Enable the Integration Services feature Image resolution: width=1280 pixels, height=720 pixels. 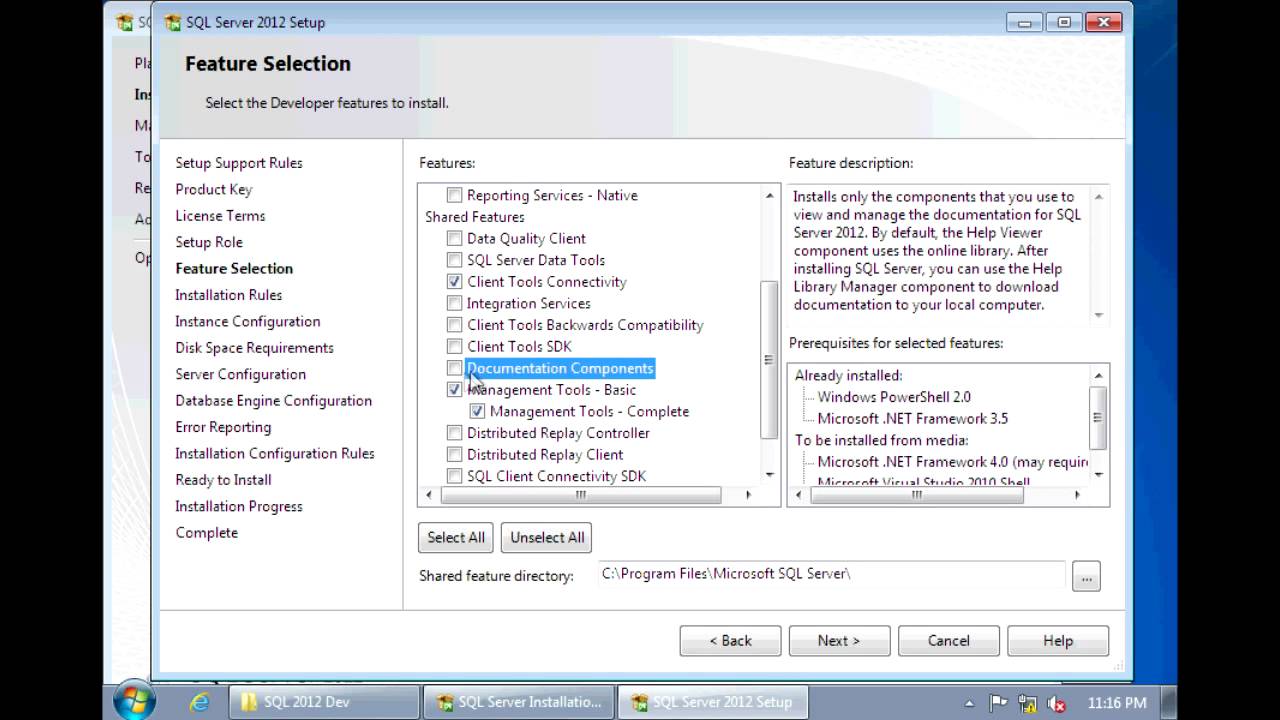[455, 303]
